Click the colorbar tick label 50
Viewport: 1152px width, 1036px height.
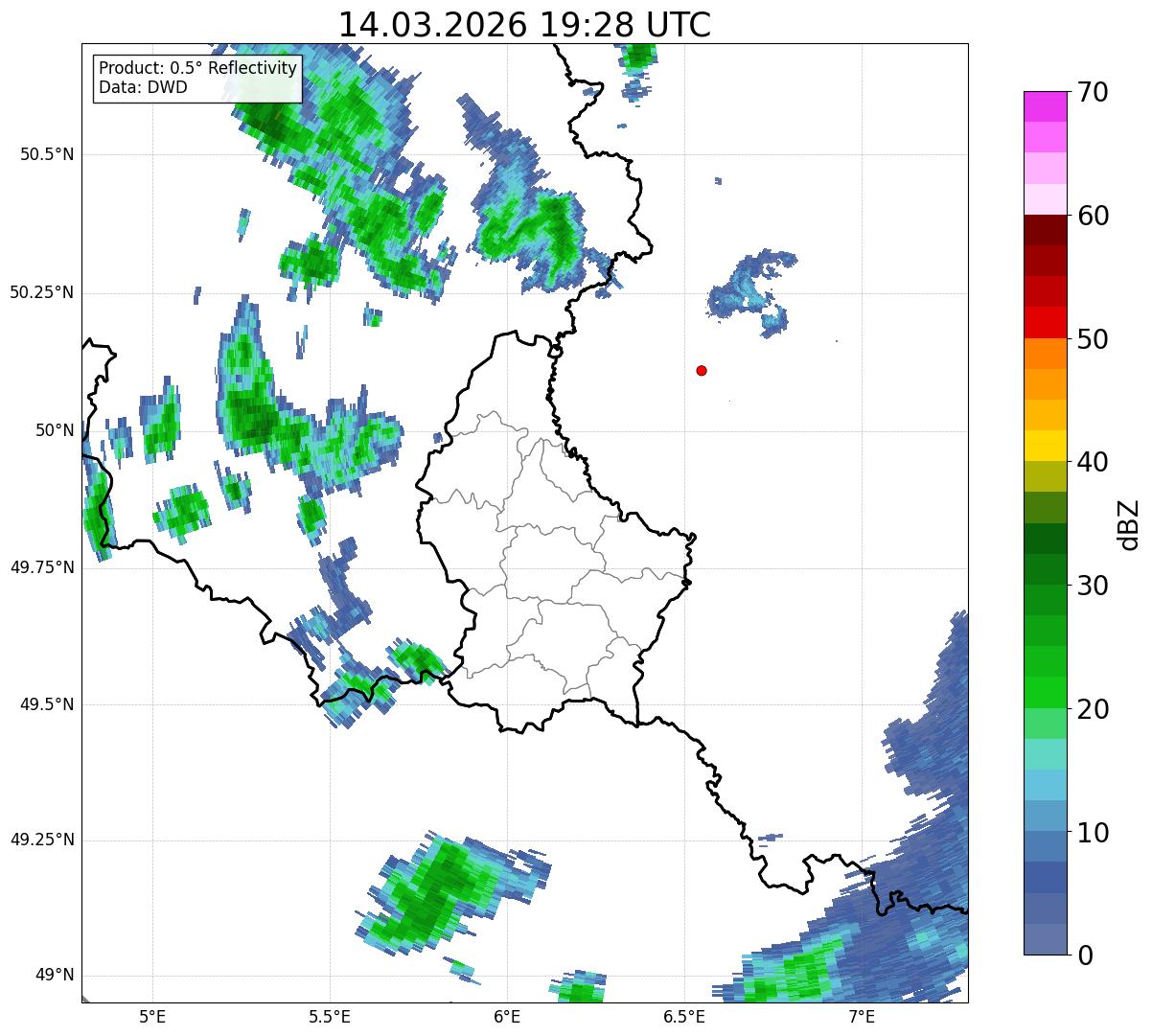tap(1093, 339)
